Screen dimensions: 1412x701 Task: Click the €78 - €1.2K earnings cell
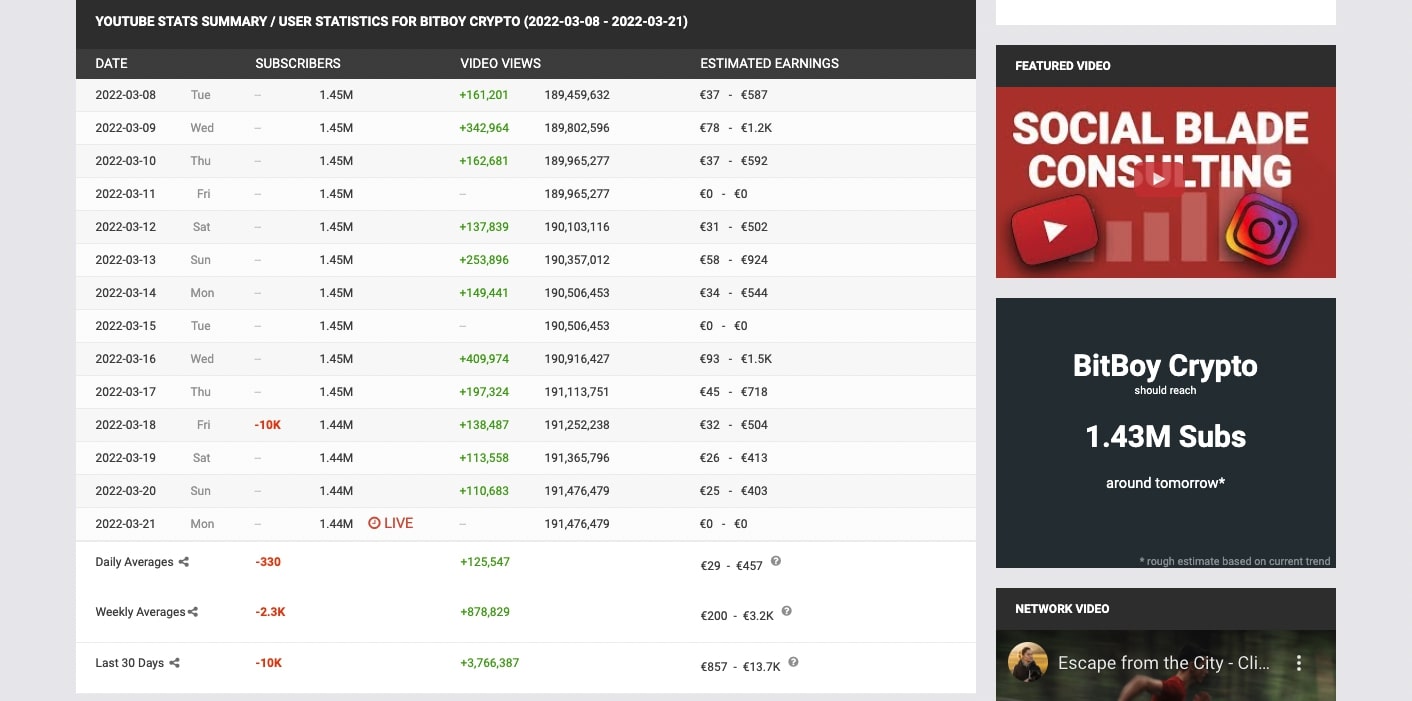(736, 128)
